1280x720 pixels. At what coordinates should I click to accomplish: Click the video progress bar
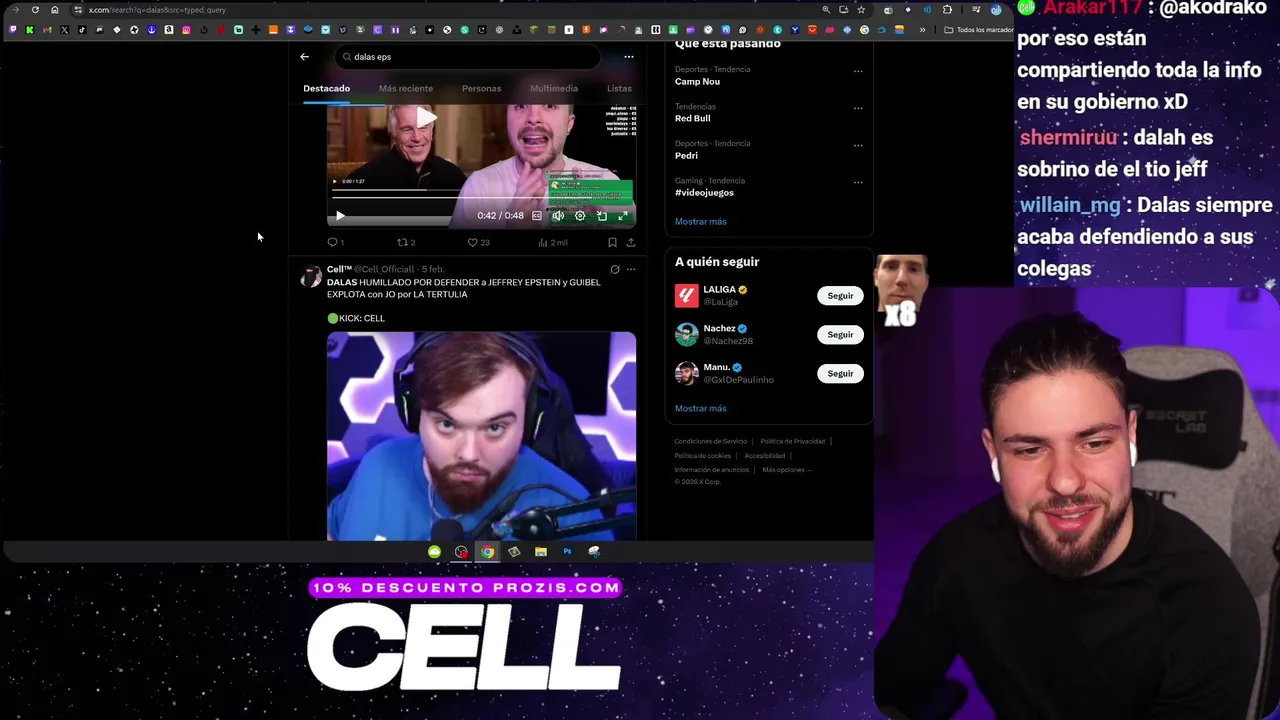tap(481, 200)
